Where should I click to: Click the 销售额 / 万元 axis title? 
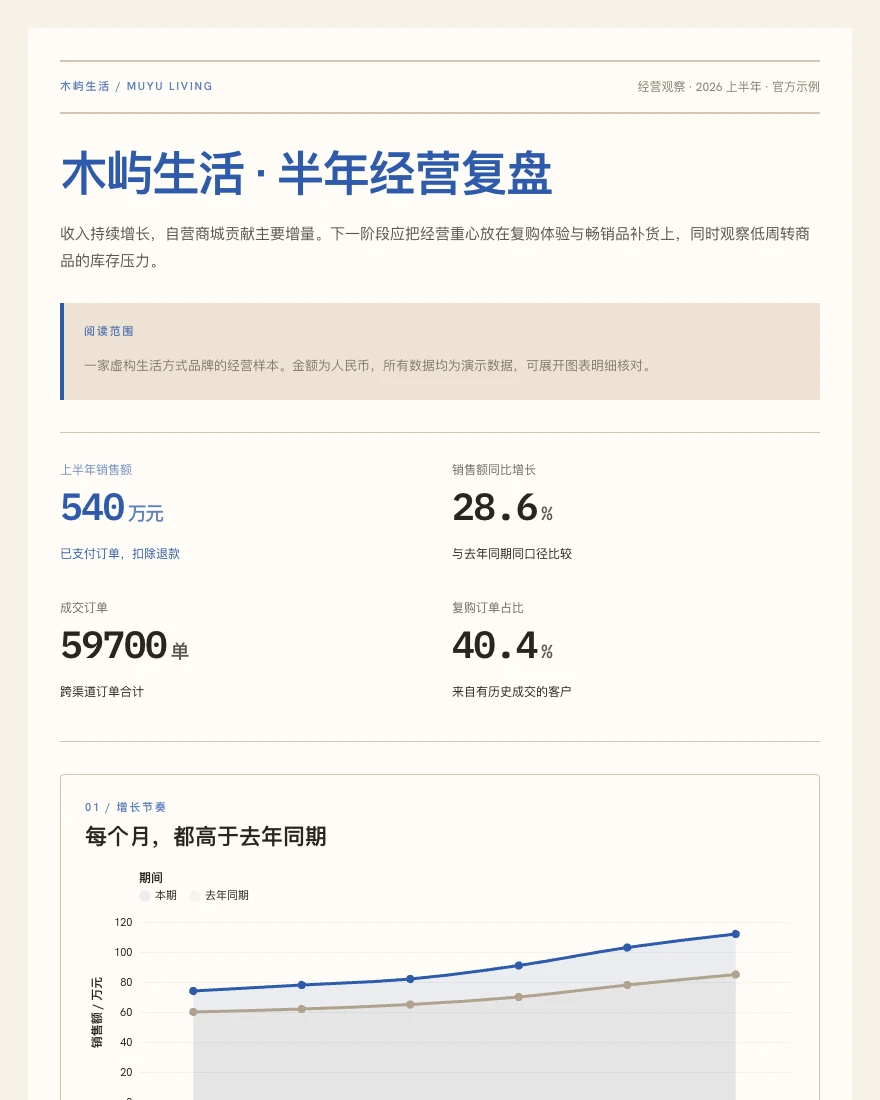click(97, 1012)
